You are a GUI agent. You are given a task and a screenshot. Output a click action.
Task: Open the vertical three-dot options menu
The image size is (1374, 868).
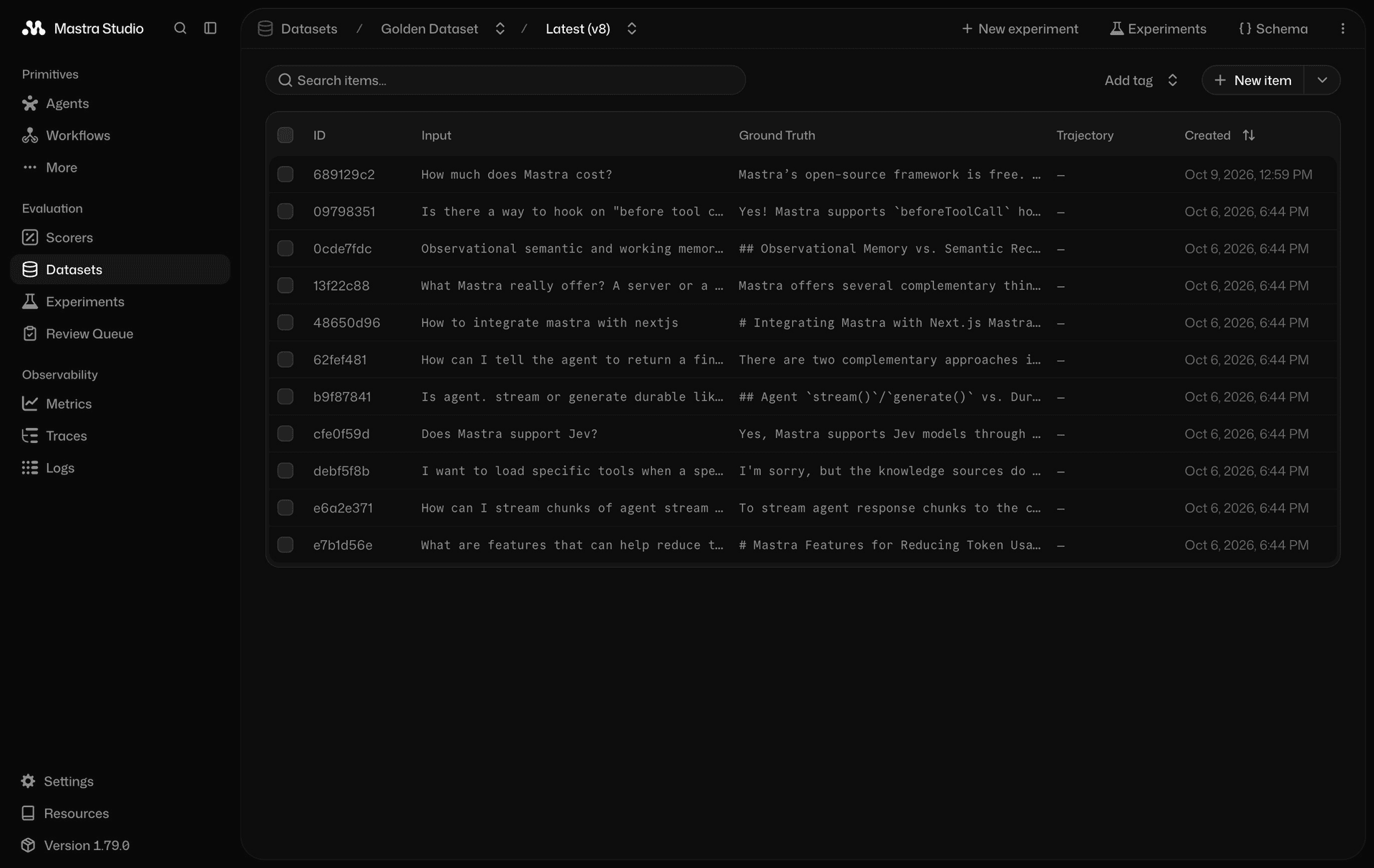click(1343, 29)
